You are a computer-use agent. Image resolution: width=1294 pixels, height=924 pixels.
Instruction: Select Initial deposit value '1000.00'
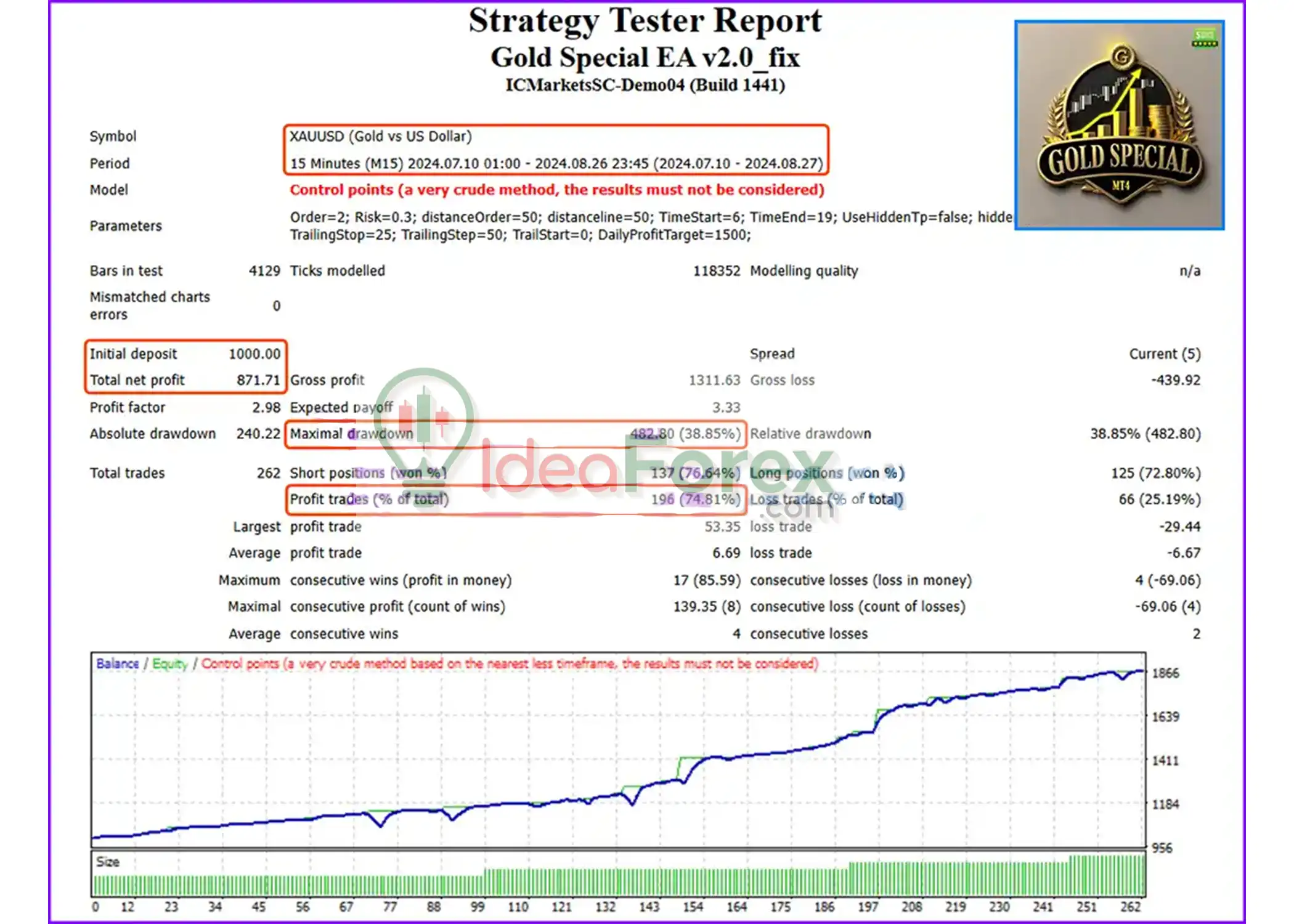coord(254,354)
